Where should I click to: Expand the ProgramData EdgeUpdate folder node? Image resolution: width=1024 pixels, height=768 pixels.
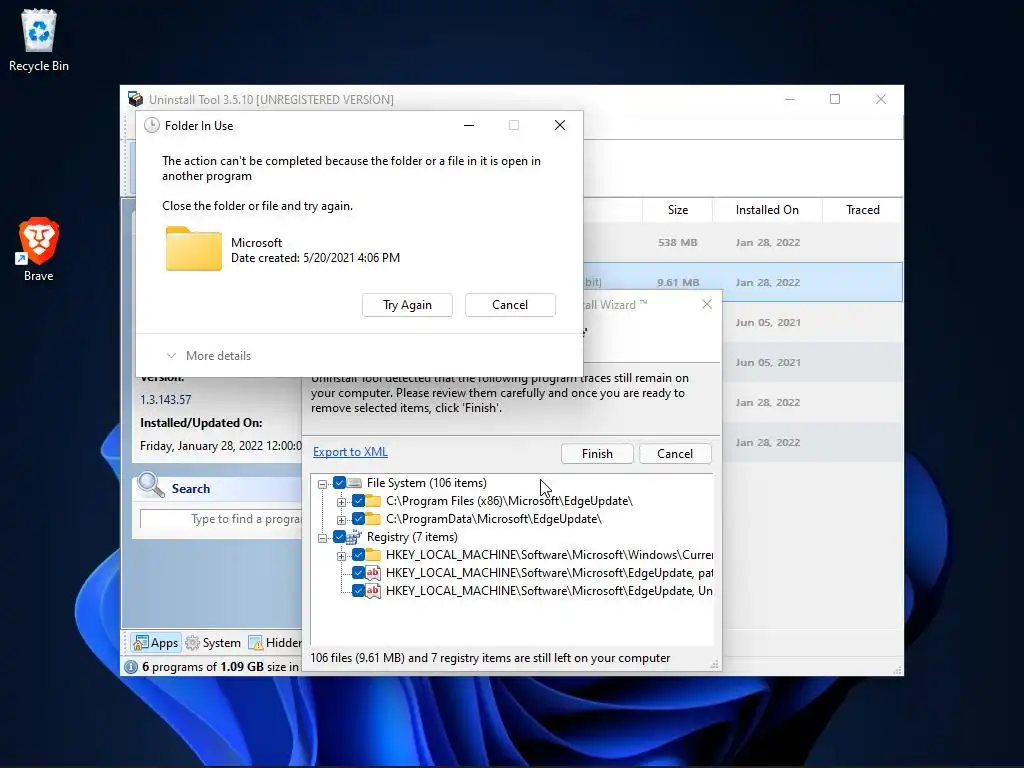point(341,520)
